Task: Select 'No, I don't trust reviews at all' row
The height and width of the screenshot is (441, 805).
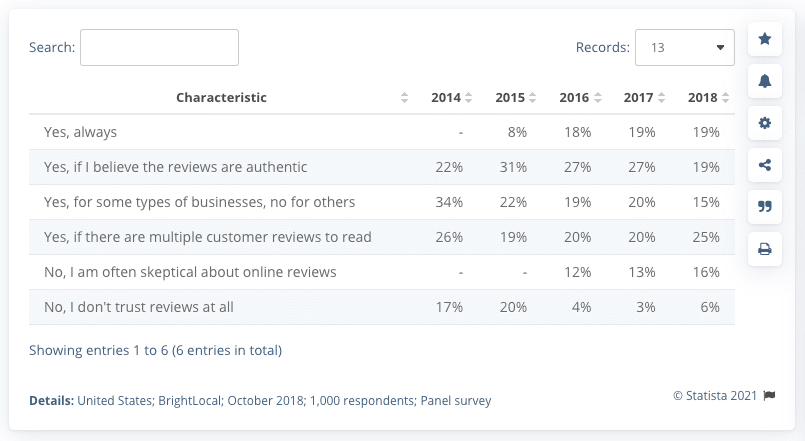Action: [139, 307]
